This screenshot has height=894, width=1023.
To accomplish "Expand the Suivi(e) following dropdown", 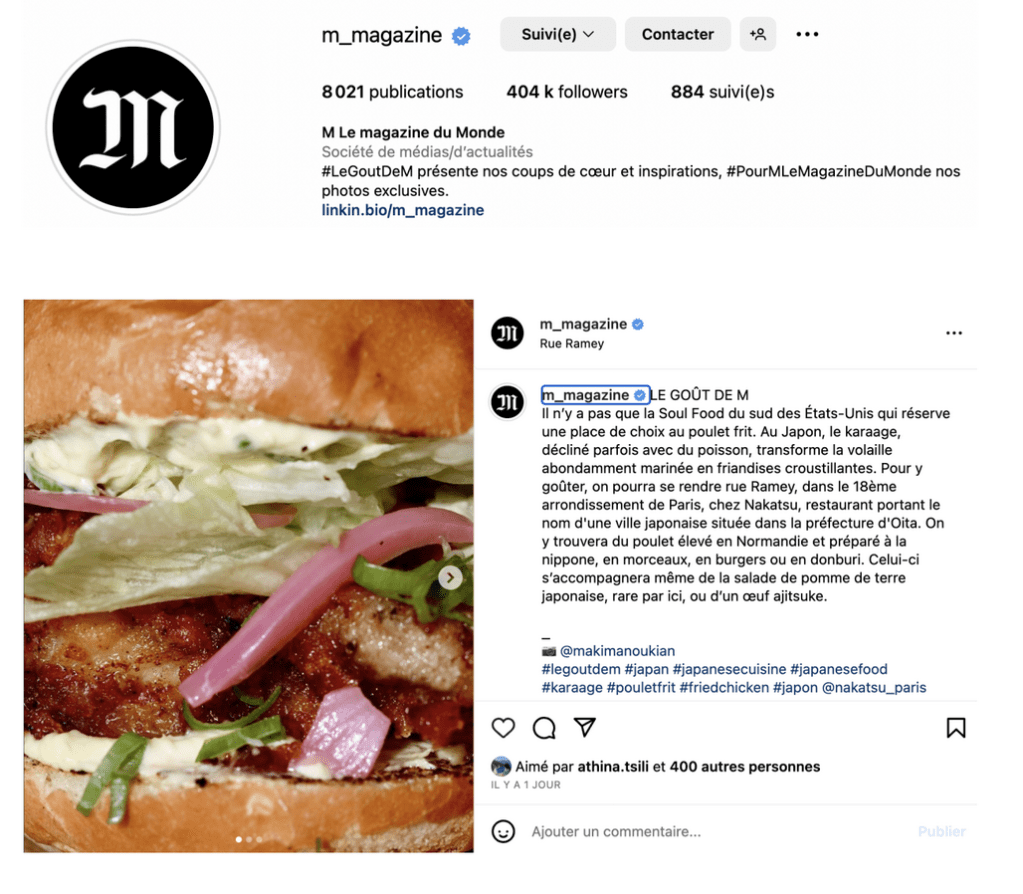I will pos(558,34).
